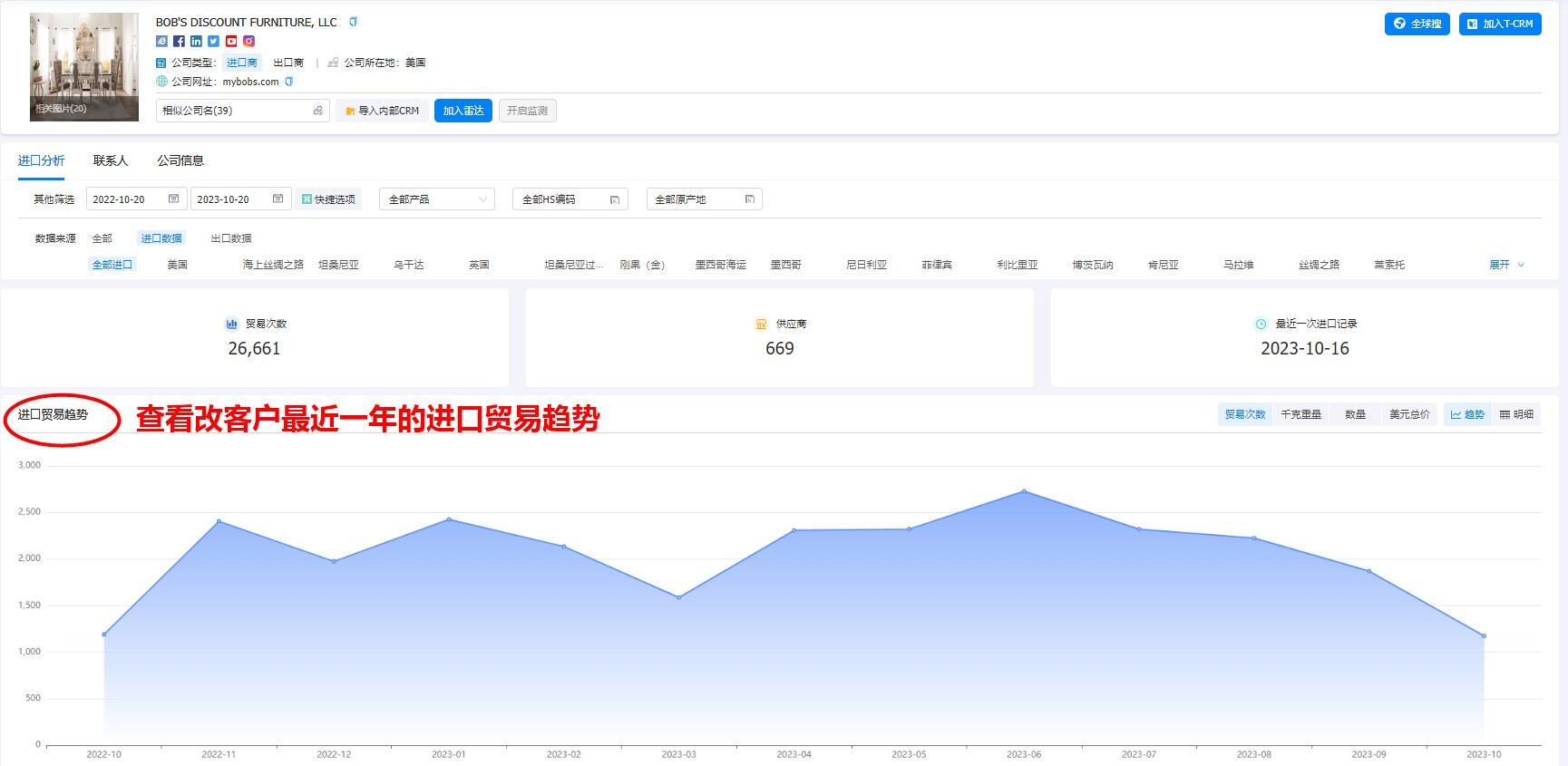Click the 贸易次数 bar chart icon
This screenshot has width=1568, height=766.
[x=231, y=324]
